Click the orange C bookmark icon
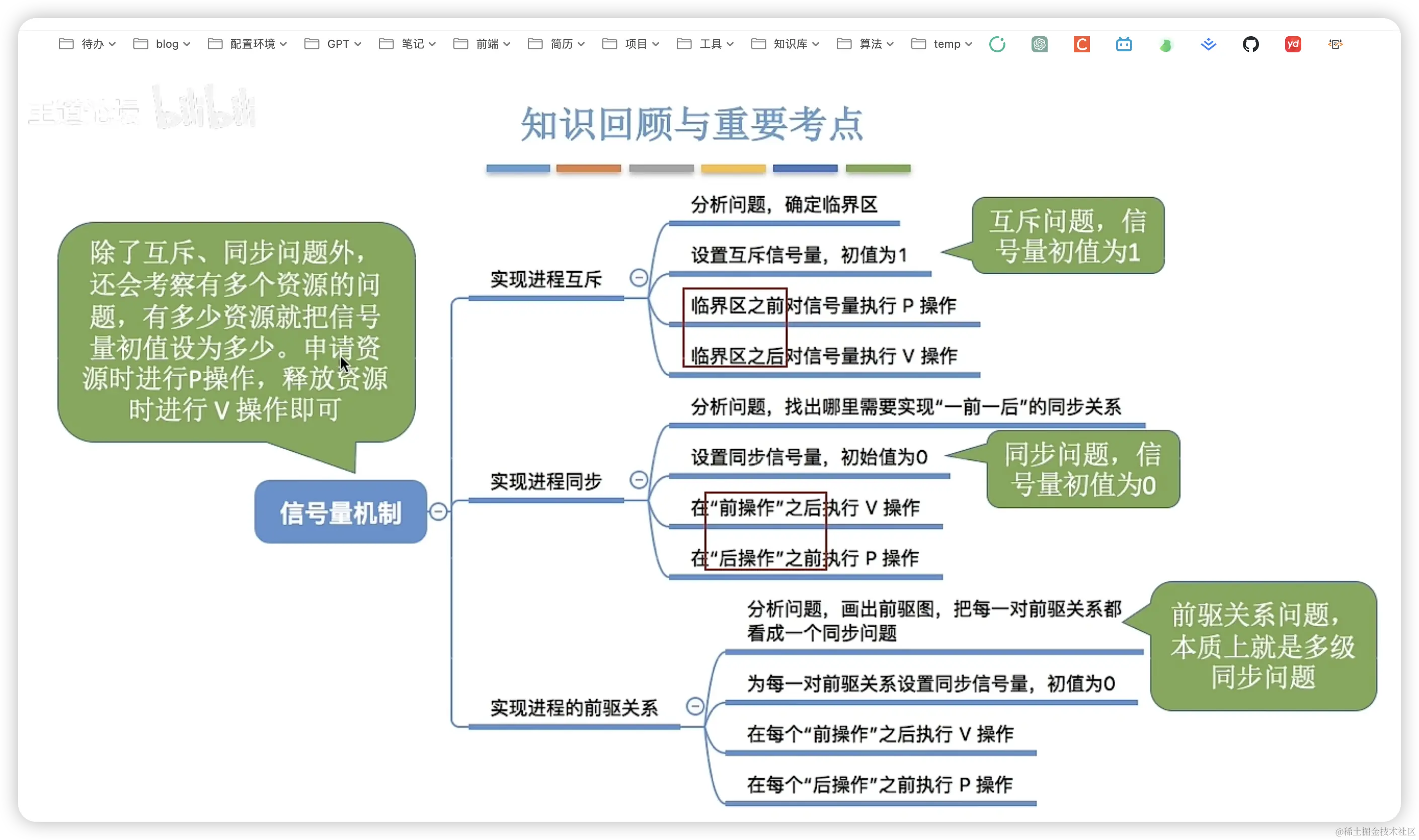This screenshot has width=1419, height=840. pos(1081,44)
